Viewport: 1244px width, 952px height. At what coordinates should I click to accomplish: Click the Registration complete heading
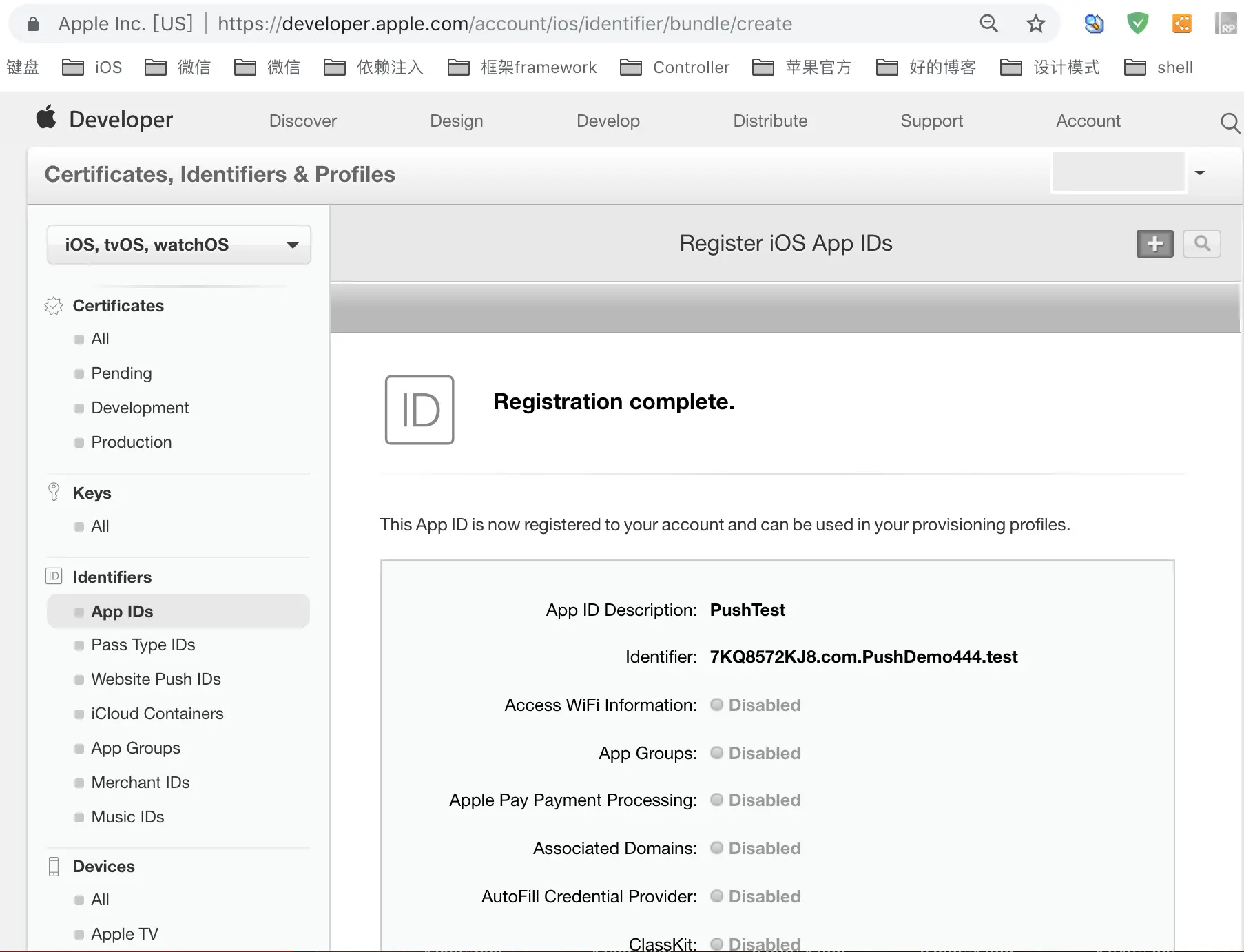tap(614, 402)
